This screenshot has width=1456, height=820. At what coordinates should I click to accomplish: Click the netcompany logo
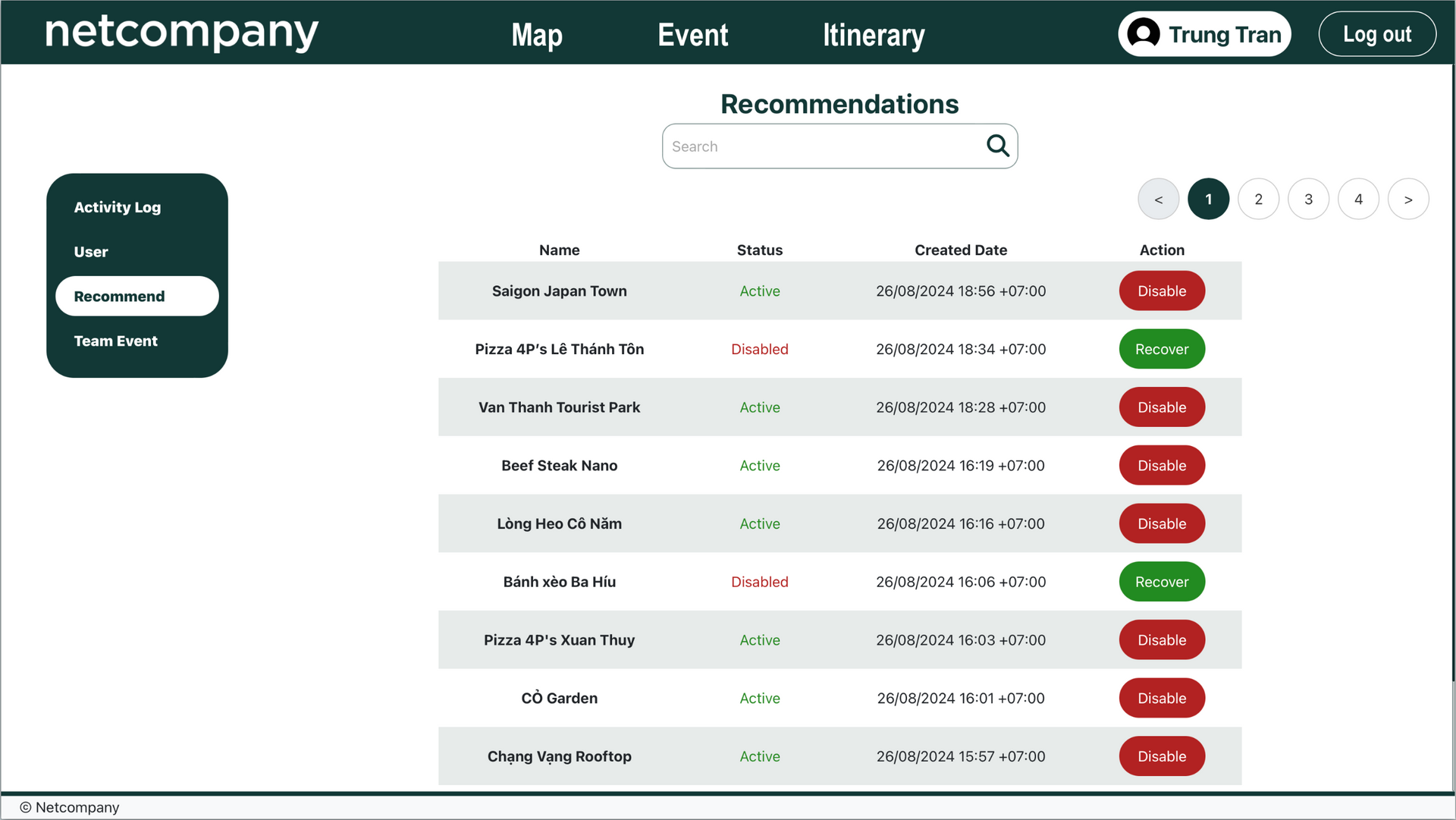(181, 33)
